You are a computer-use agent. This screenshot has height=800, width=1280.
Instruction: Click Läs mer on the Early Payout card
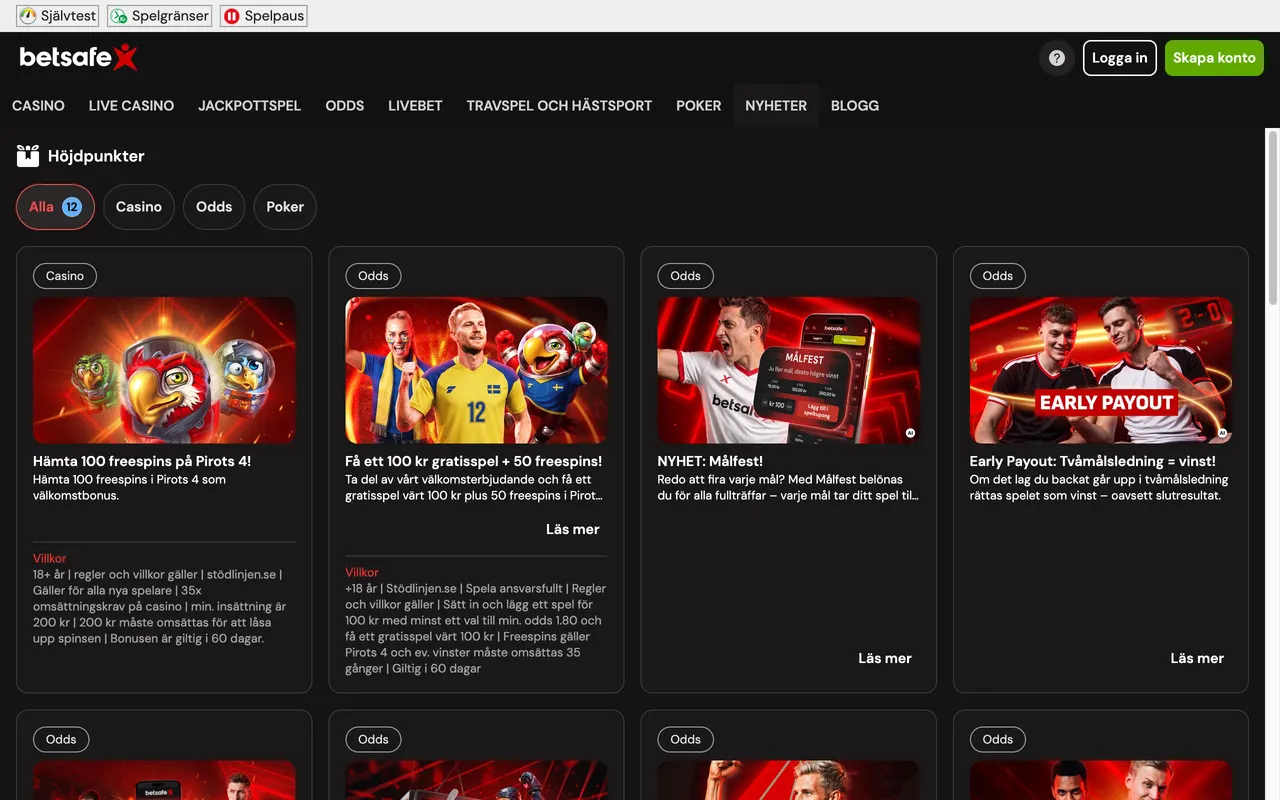tap(1197, 658)
